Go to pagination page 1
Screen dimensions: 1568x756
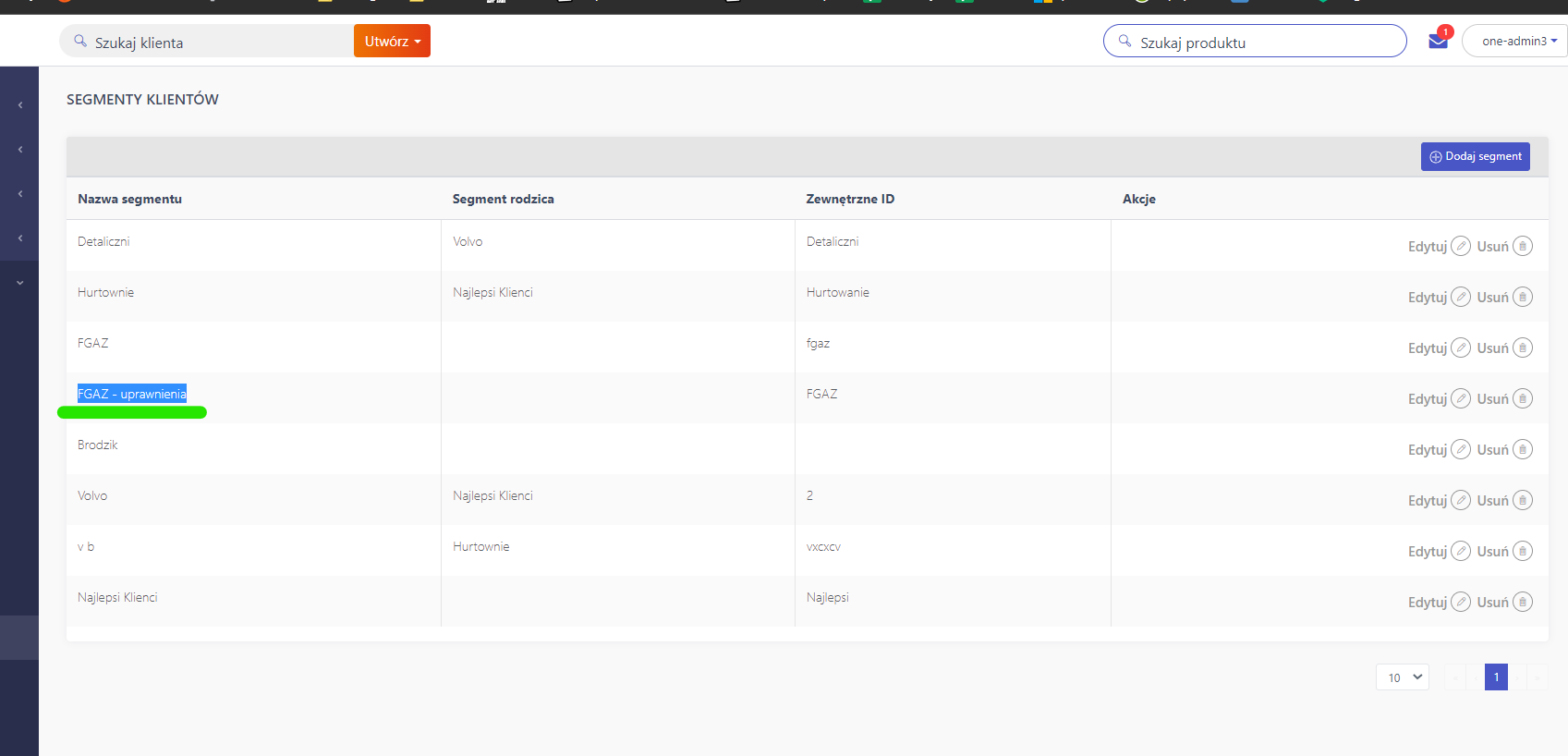pos(1496,677)
